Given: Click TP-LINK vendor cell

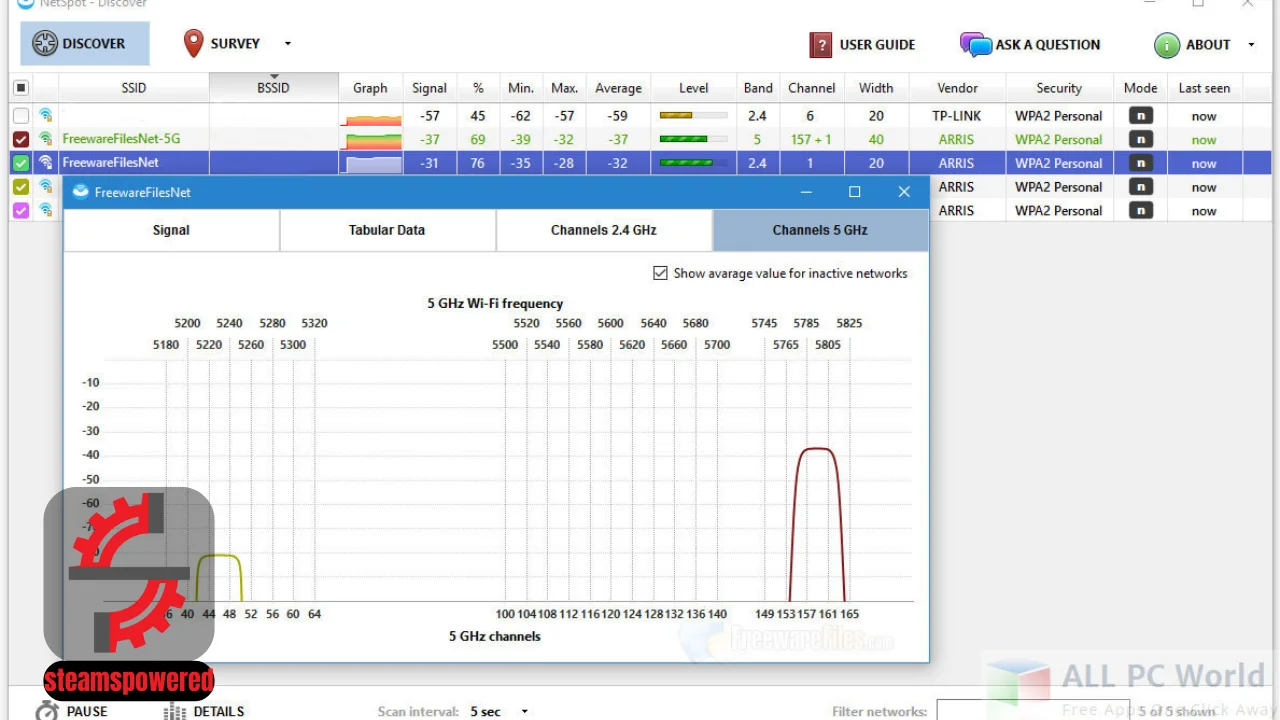Looking at the screenshot, I should [957, 116].
